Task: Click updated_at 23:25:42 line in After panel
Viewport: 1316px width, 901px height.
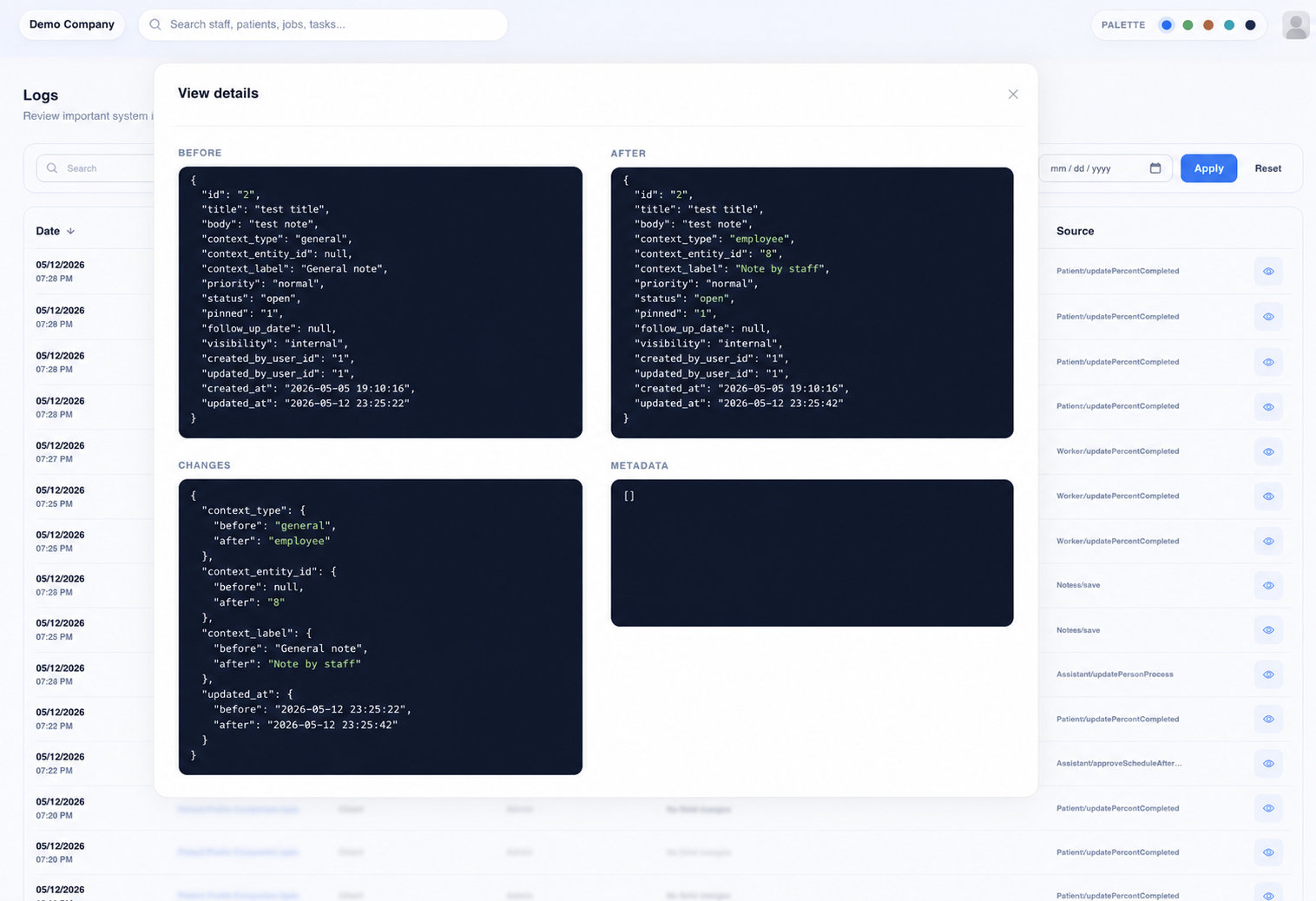Action: [x=739, y=404]
